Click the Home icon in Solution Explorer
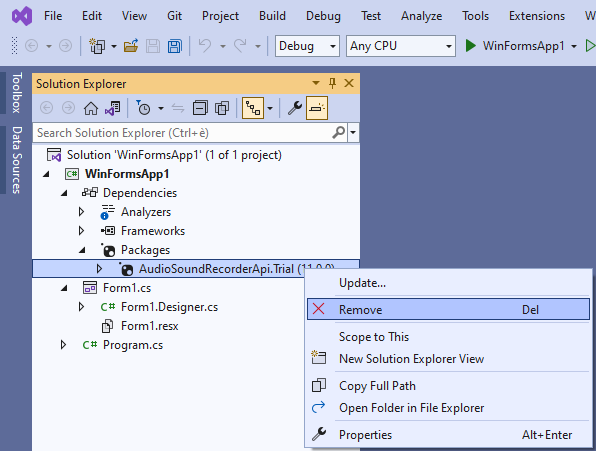The height and width of the screenshot is (451, 596). tap(91, 108)
